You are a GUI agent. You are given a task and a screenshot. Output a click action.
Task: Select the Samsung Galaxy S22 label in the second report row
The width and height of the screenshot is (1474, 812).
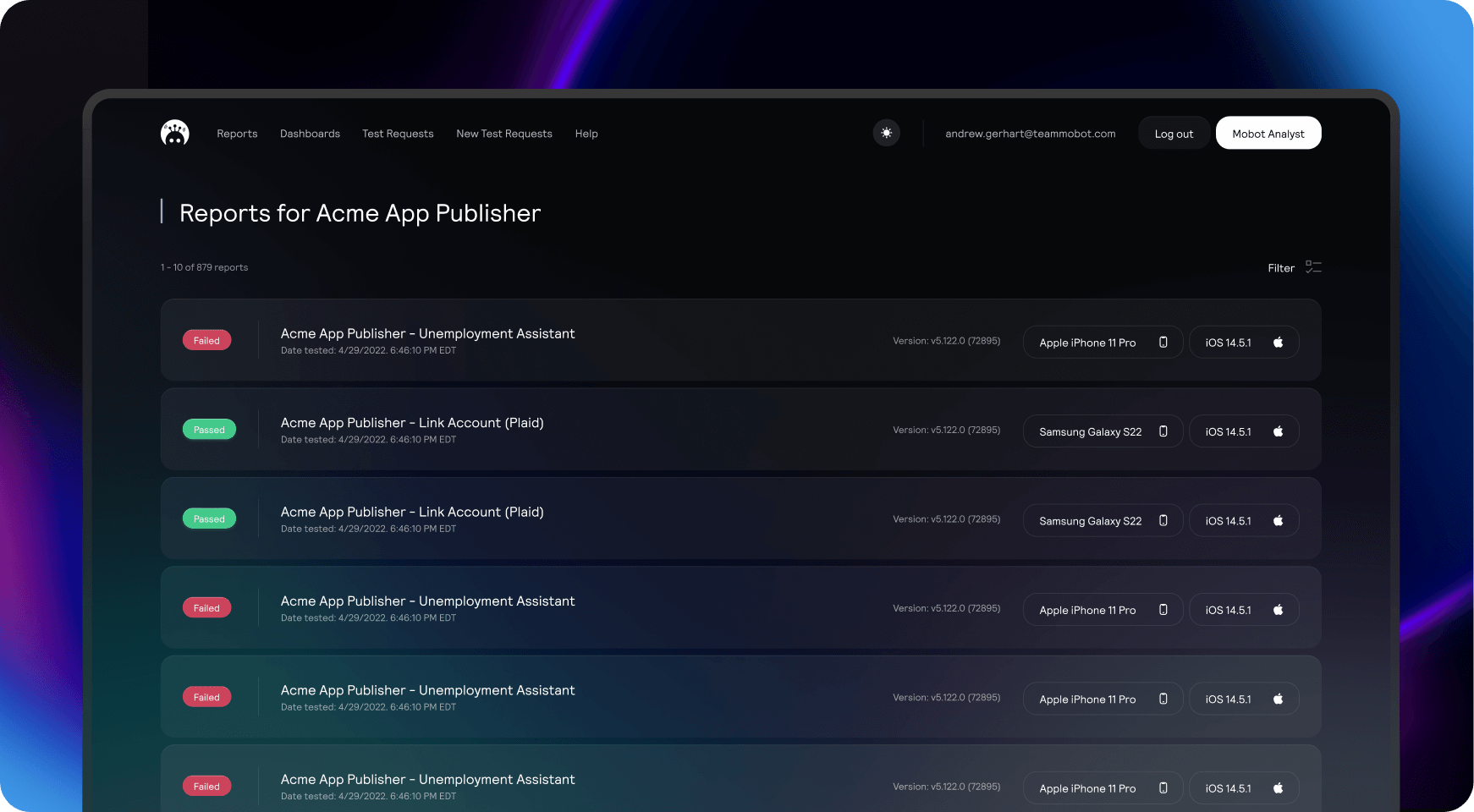1091,432
